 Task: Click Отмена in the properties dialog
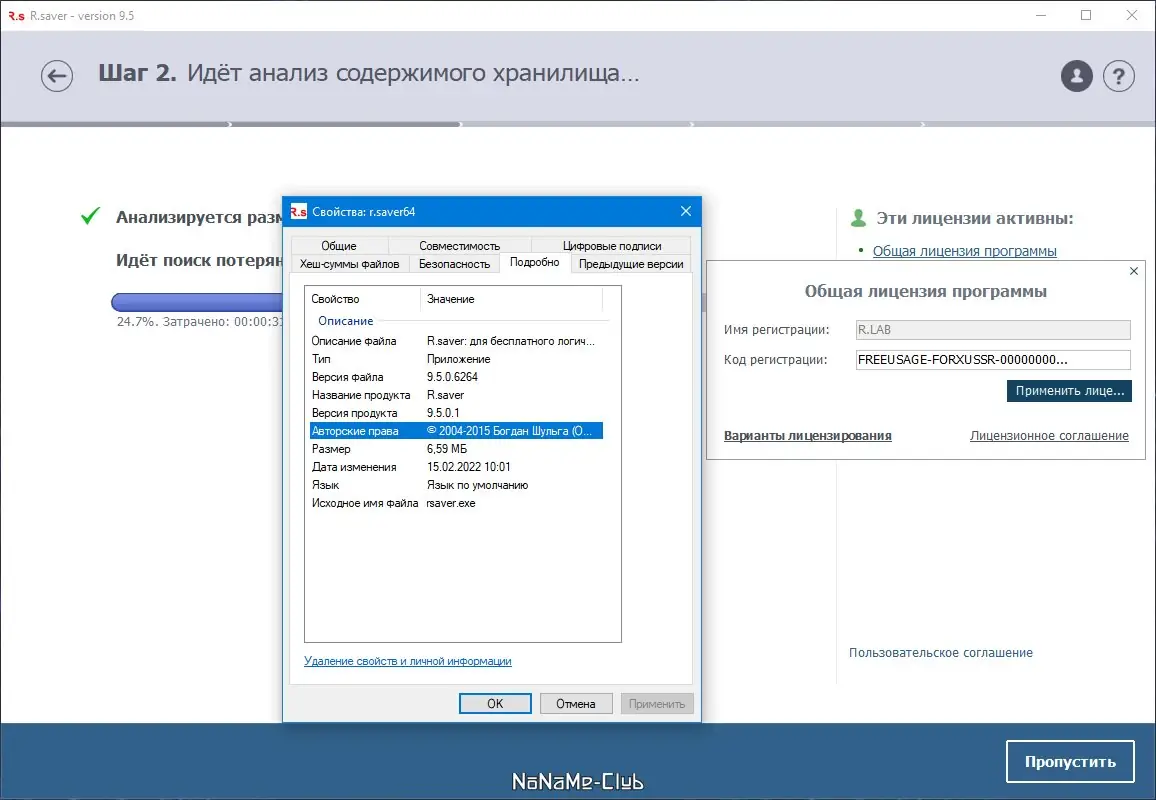[576, 703]
